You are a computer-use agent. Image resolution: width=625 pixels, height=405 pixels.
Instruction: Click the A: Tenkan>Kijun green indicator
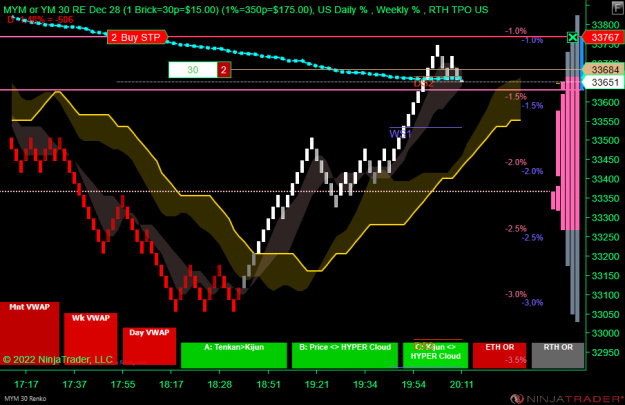tap(234, 355)
